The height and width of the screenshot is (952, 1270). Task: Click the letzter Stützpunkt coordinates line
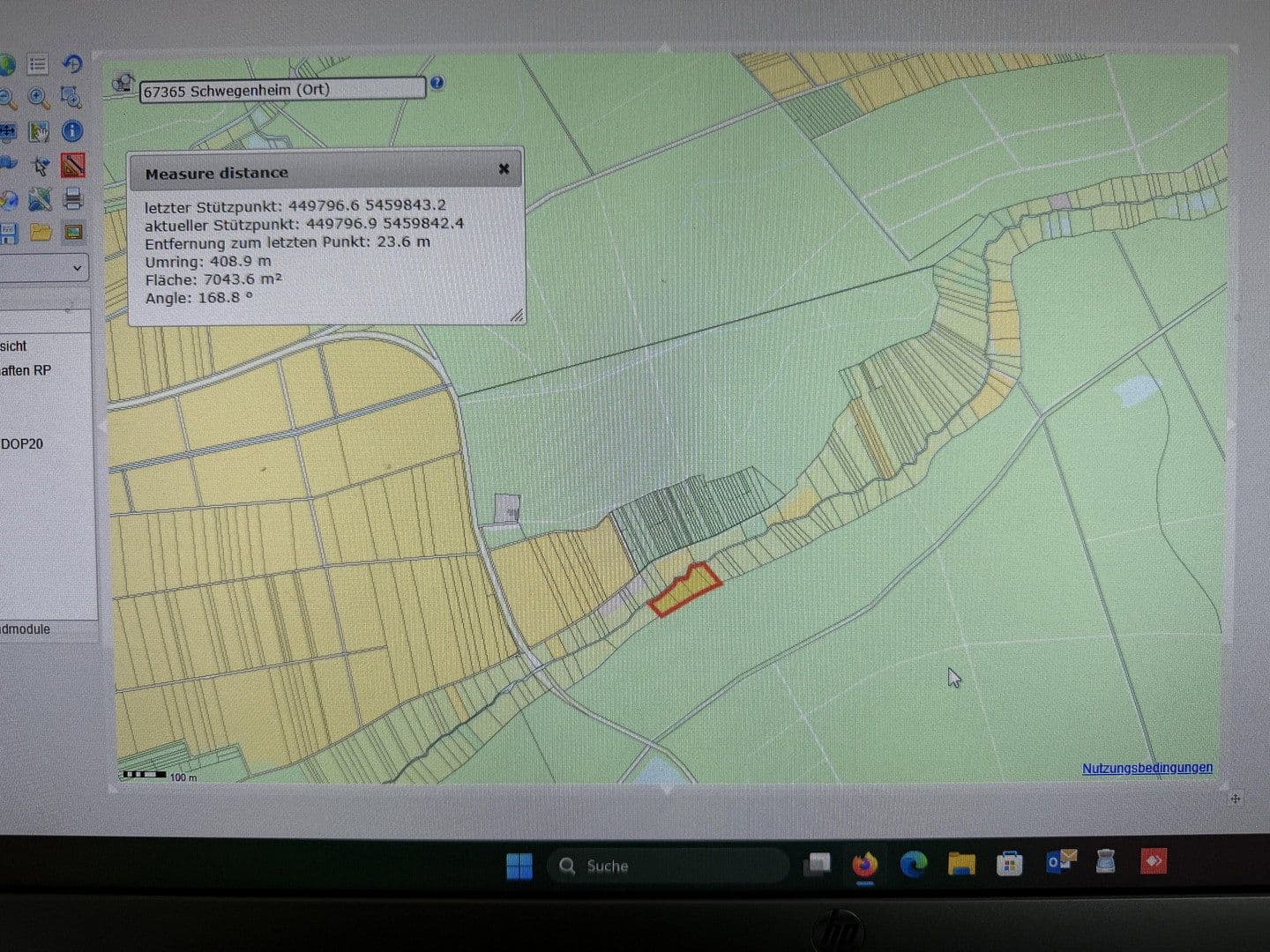pyautogui.click(x=295, y=206)
